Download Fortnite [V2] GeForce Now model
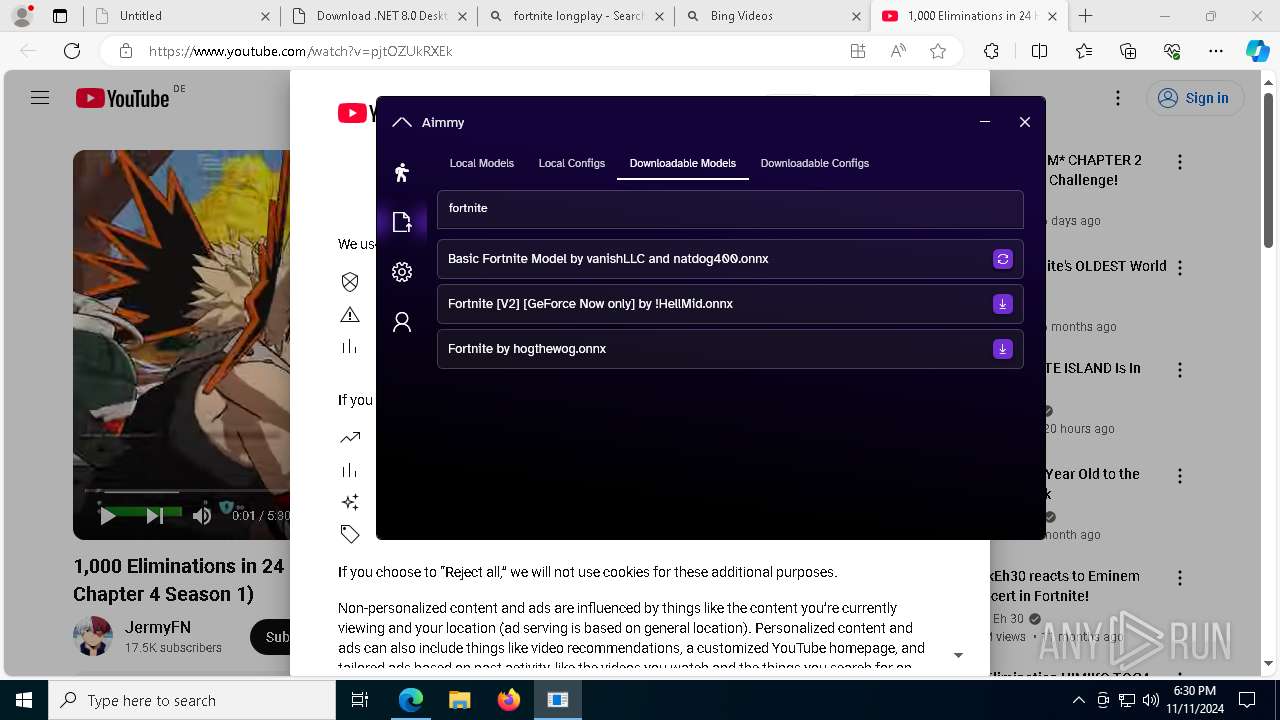This screenshot has height=720, width=1280. tap(1002, 304)
